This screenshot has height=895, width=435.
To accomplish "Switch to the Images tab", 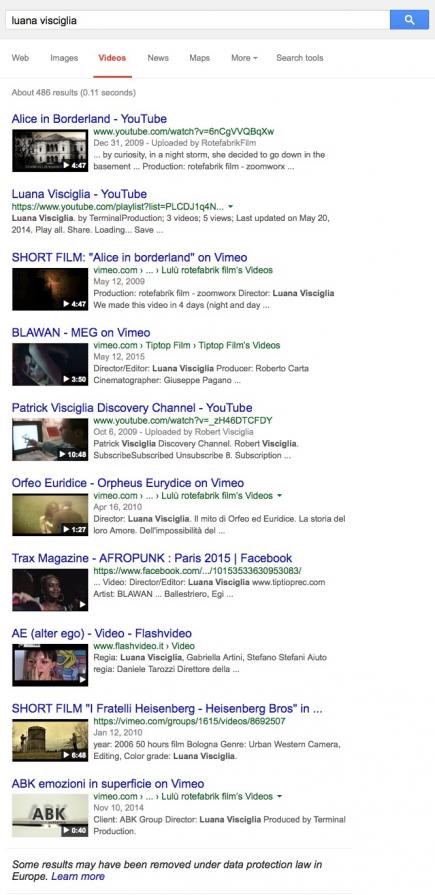I will tap(64, 58).
